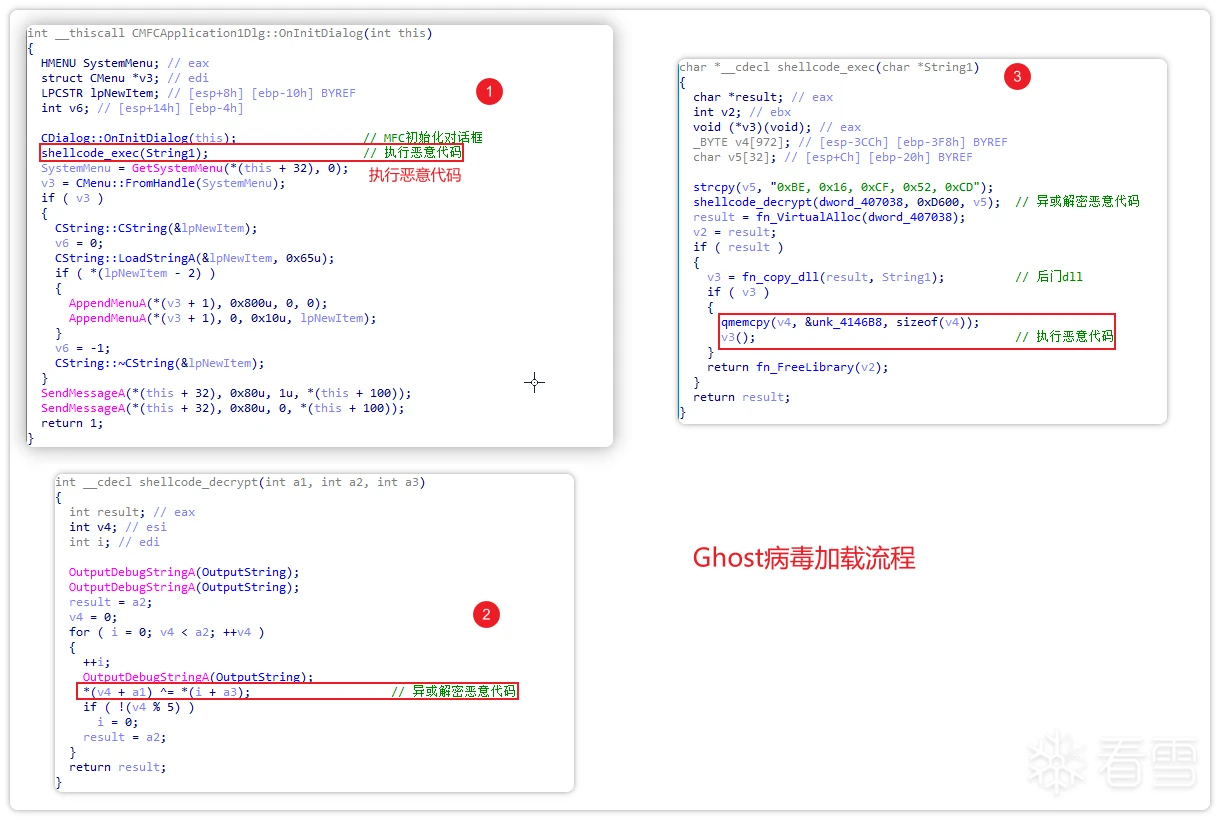Click the 'v2 = result;' assignment
The height and width of the screenshot is (820, 1220).
point(735,232)
